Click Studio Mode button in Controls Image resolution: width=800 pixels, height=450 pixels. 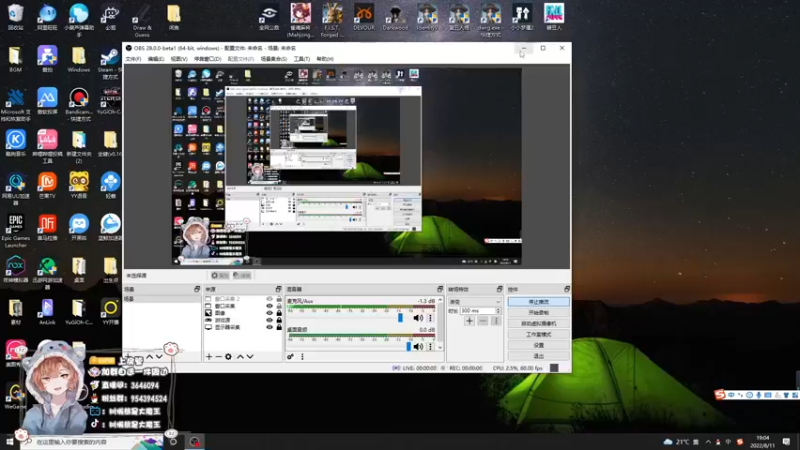coord(539,335)
